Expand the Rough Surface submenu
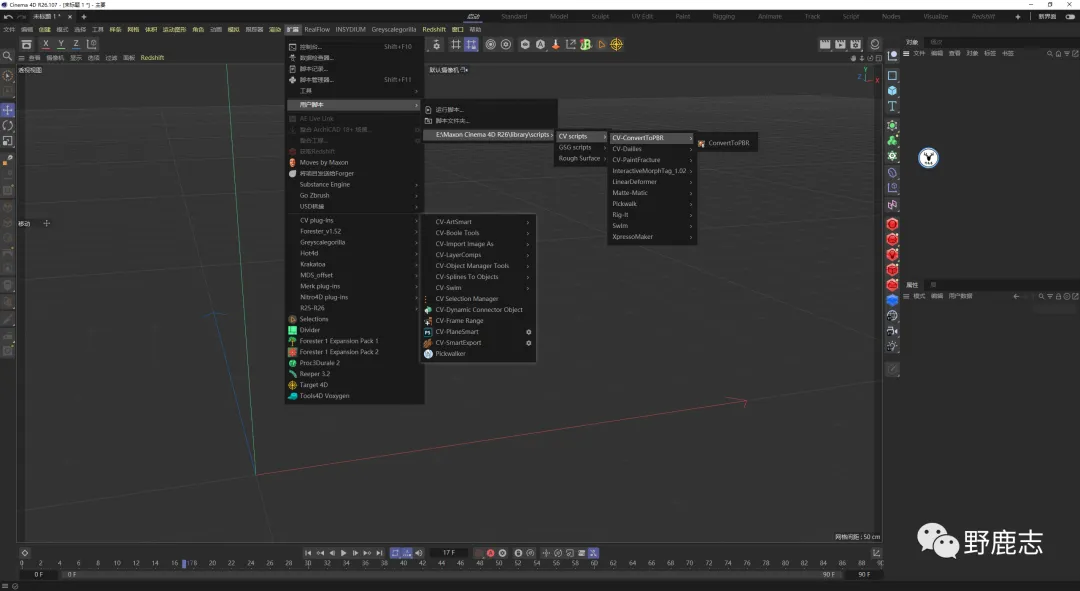The width and height of the screenshot is (1080, 591). 581,158
